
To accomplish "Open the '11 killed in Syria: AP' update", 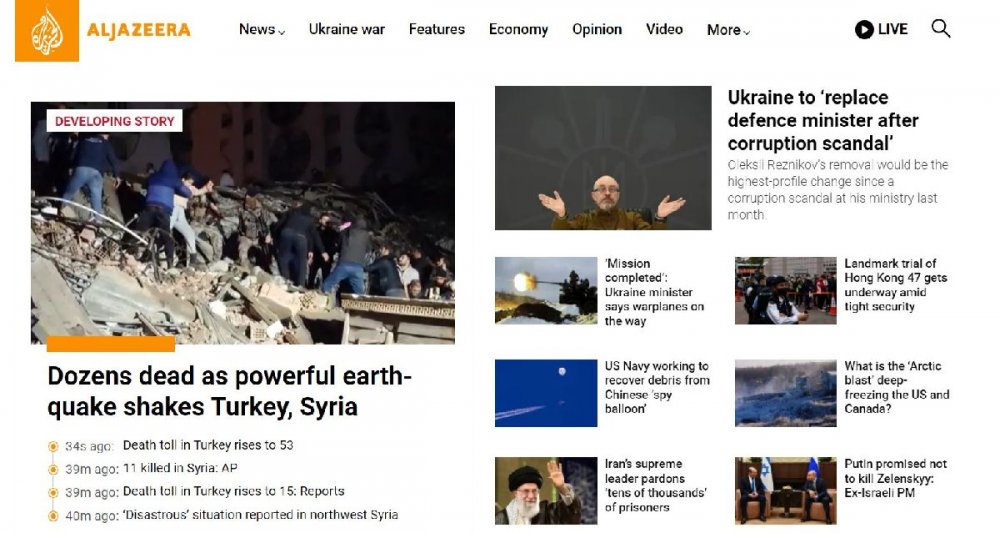I will (180, 468).
